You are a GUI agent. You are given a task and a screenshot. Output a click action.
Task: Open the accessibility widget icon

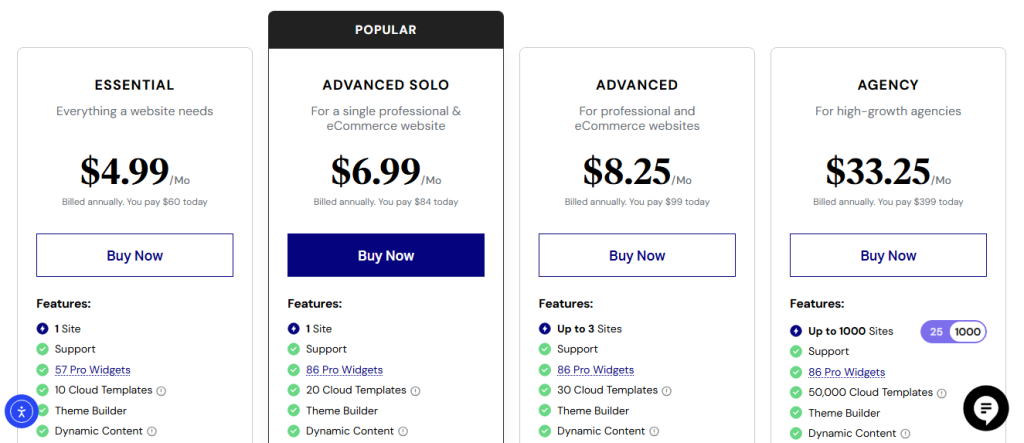pos(21,410)
